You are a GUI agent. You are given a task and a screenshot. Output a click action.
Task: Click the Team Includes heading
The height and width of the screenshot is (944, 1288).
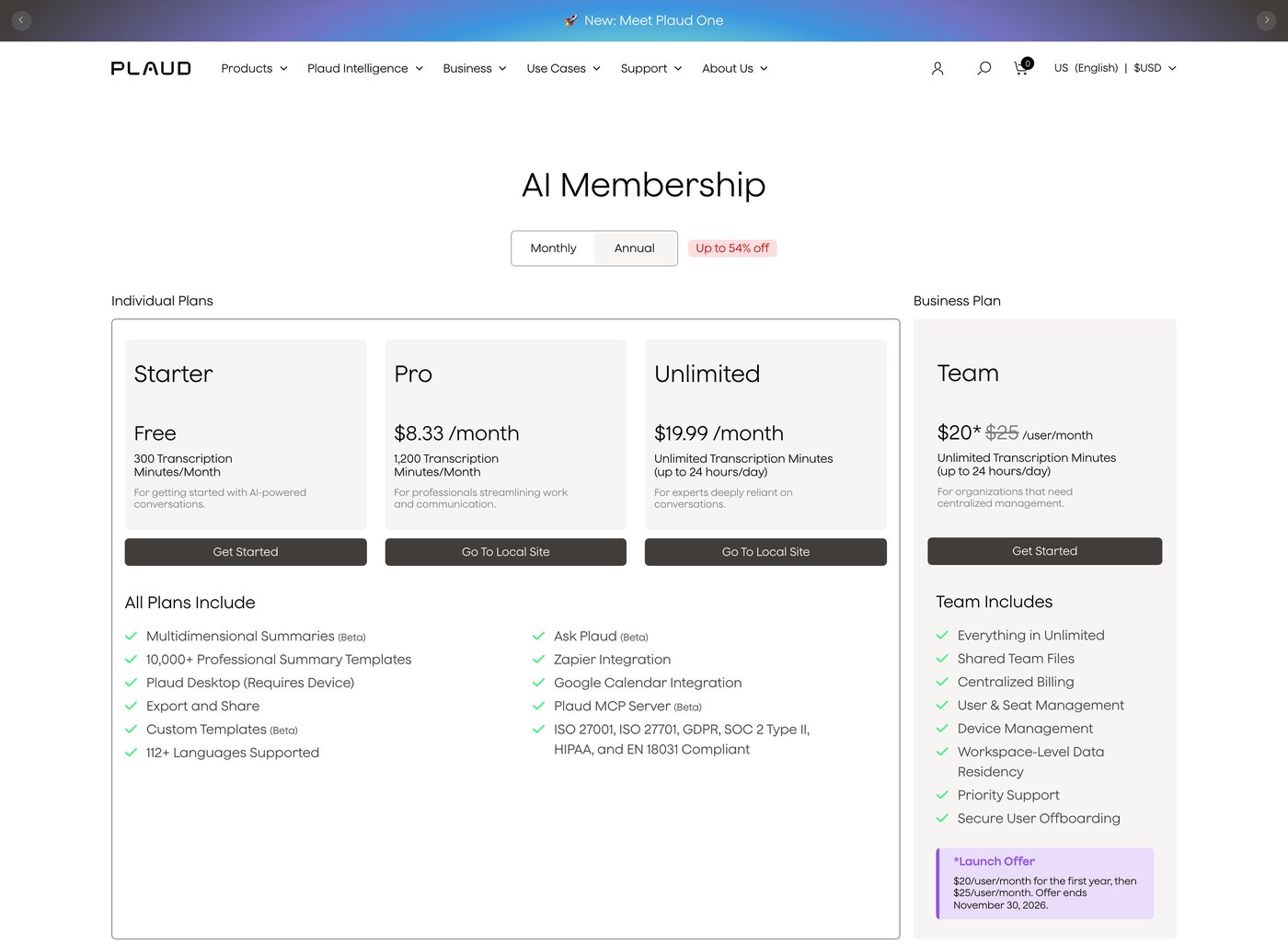coord(995,602)
